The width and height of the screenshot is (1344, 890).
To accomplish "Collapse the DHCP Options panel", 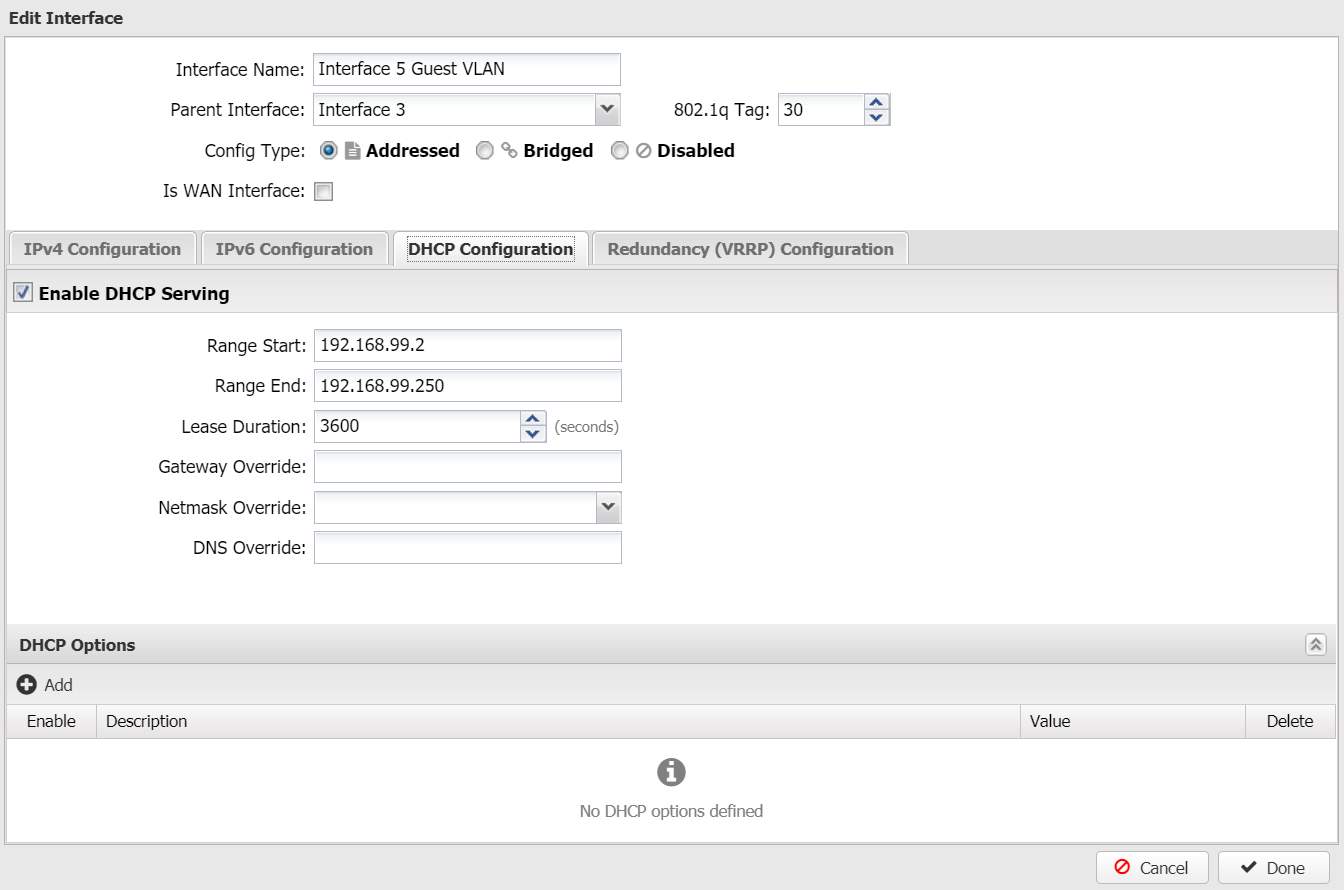I will 1315,645.
